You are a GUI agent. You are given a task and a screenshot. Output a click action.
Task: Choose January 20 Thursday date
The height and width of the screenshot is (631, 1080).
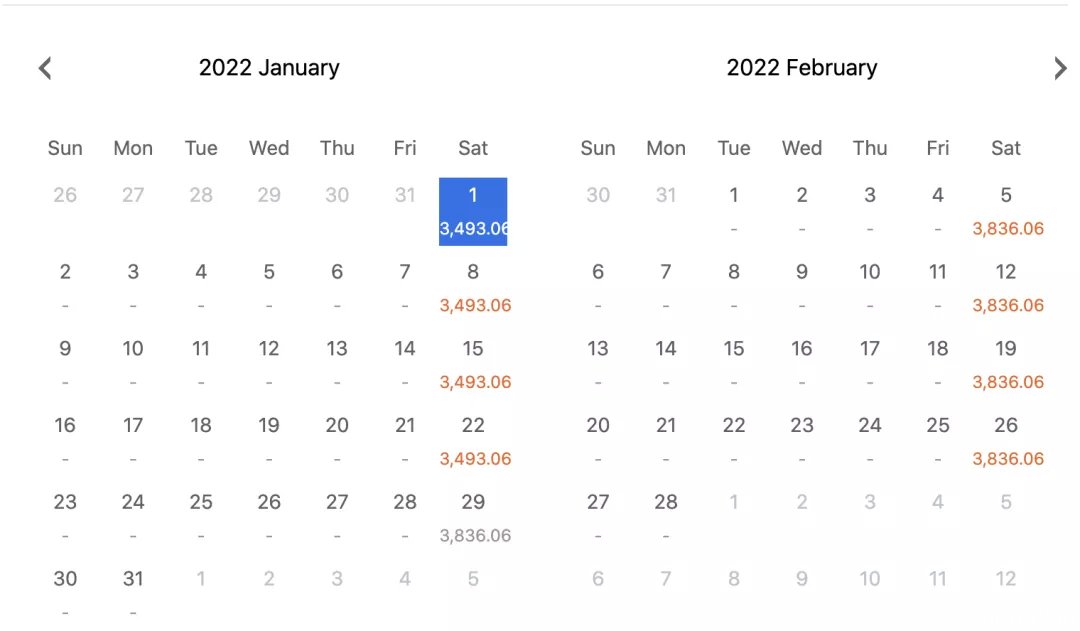tap(337, 441)
